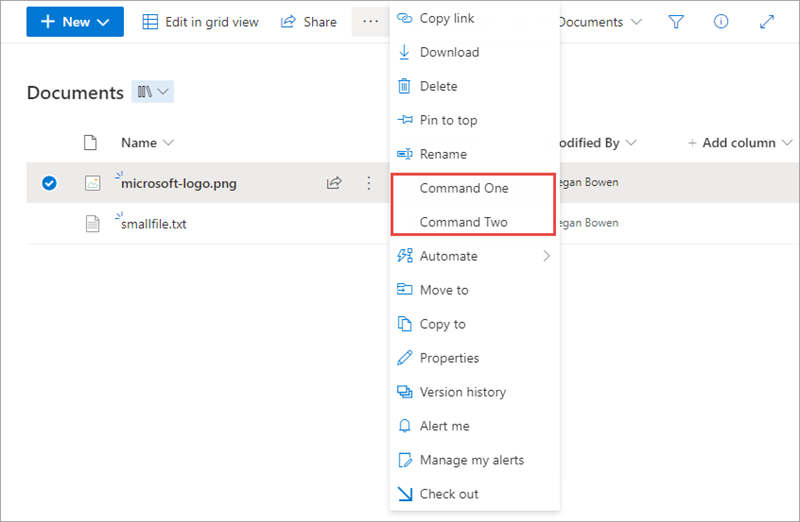Viewport: 800px width, 522px height.
Task: Click the Documents library title
Action: [75, 92]
